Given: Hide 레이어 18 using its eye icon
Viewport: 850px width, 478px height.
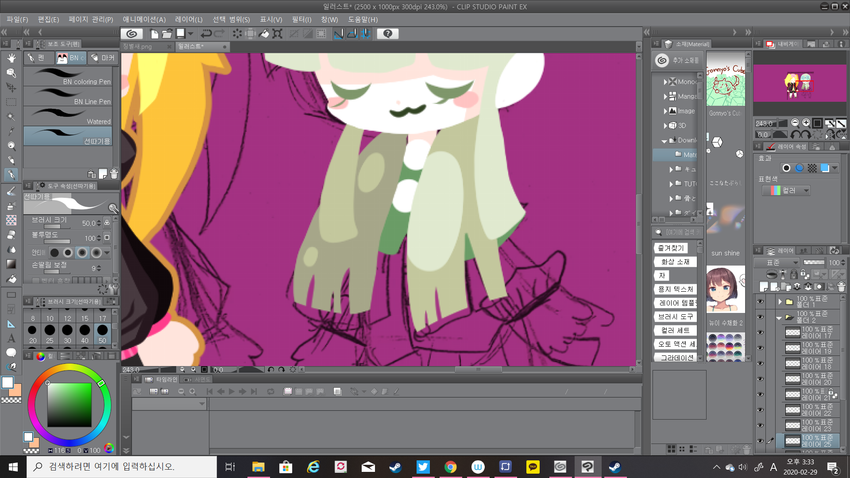Looking at the screenshot, I should (x=760, y=363).
